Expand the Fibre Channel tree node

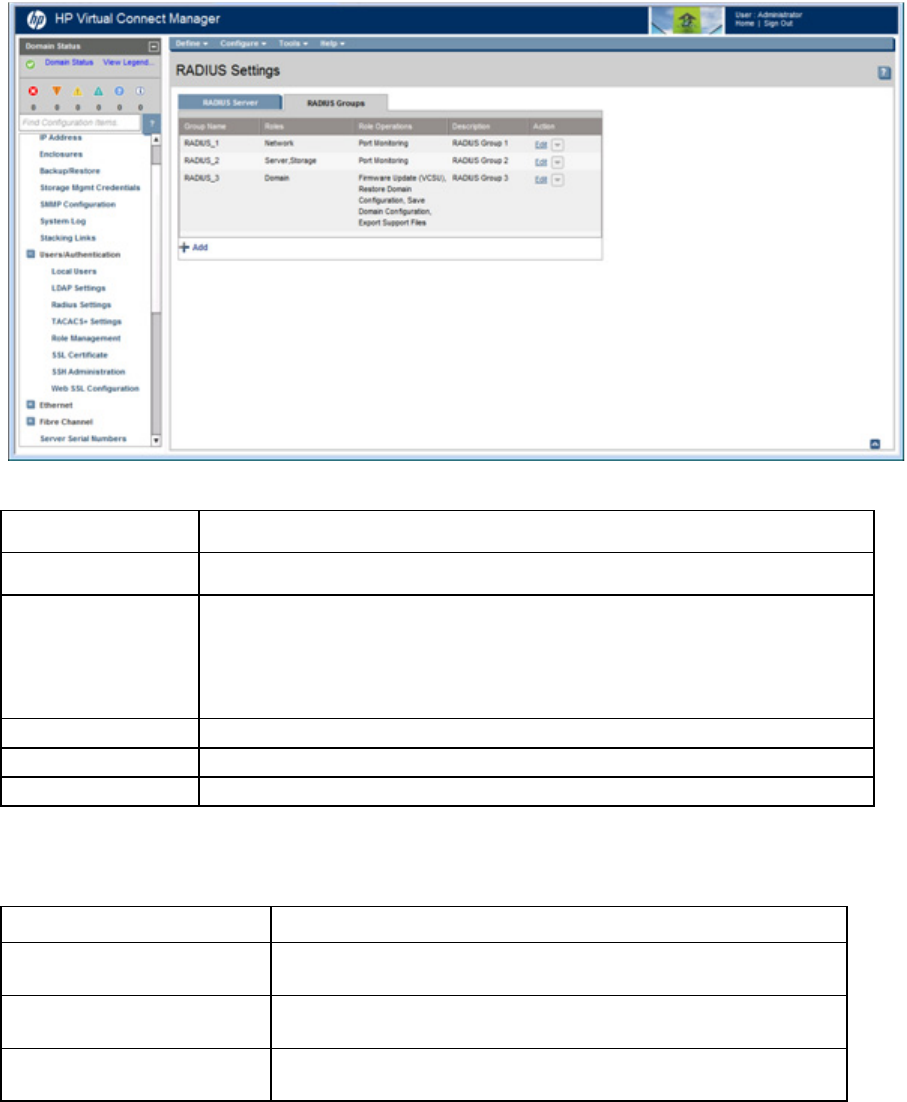pyautogui.click(x=31, y=422)
